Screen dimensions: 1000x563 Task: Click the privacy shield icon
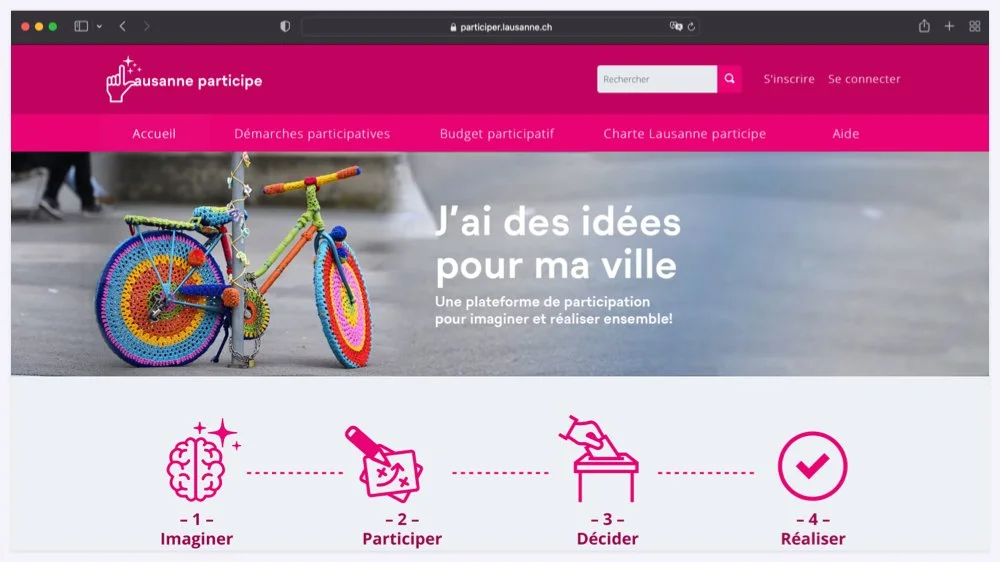pos(285,26)
